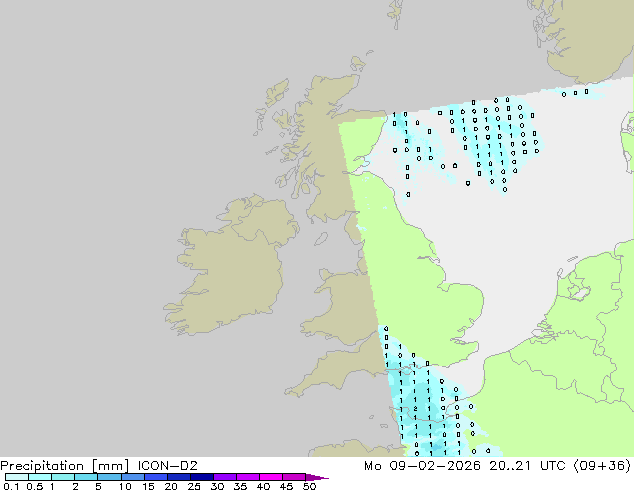Screen dimensions: 634x490
Task: Click the '25' legend value label
Action: (194, 486)
